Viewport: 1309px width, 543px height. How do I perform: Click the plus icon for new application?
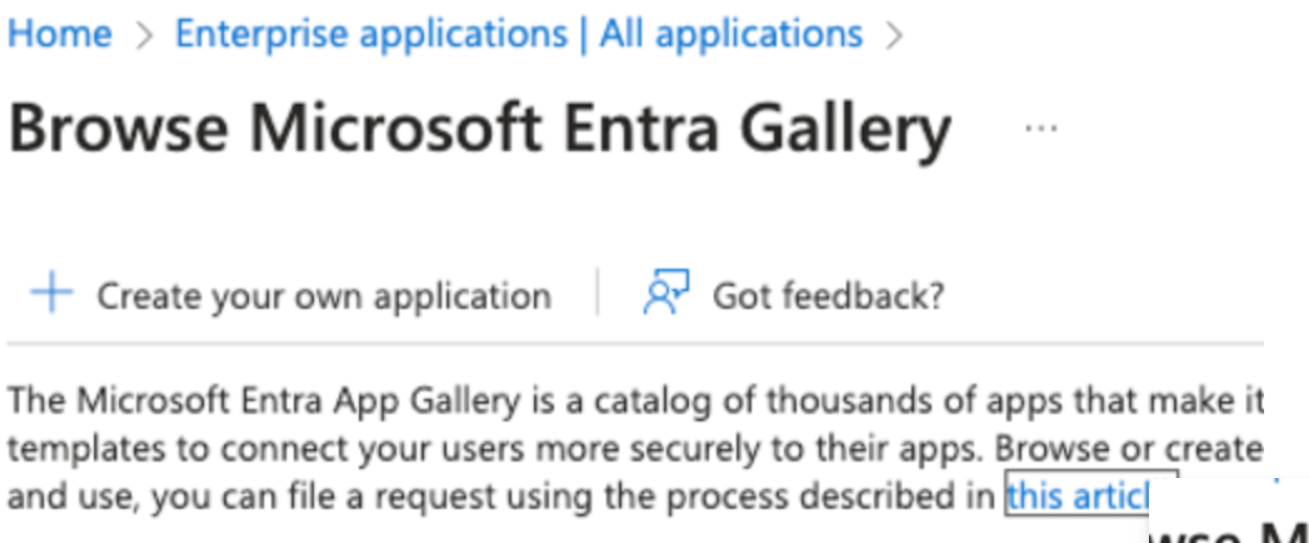(52, 295)
